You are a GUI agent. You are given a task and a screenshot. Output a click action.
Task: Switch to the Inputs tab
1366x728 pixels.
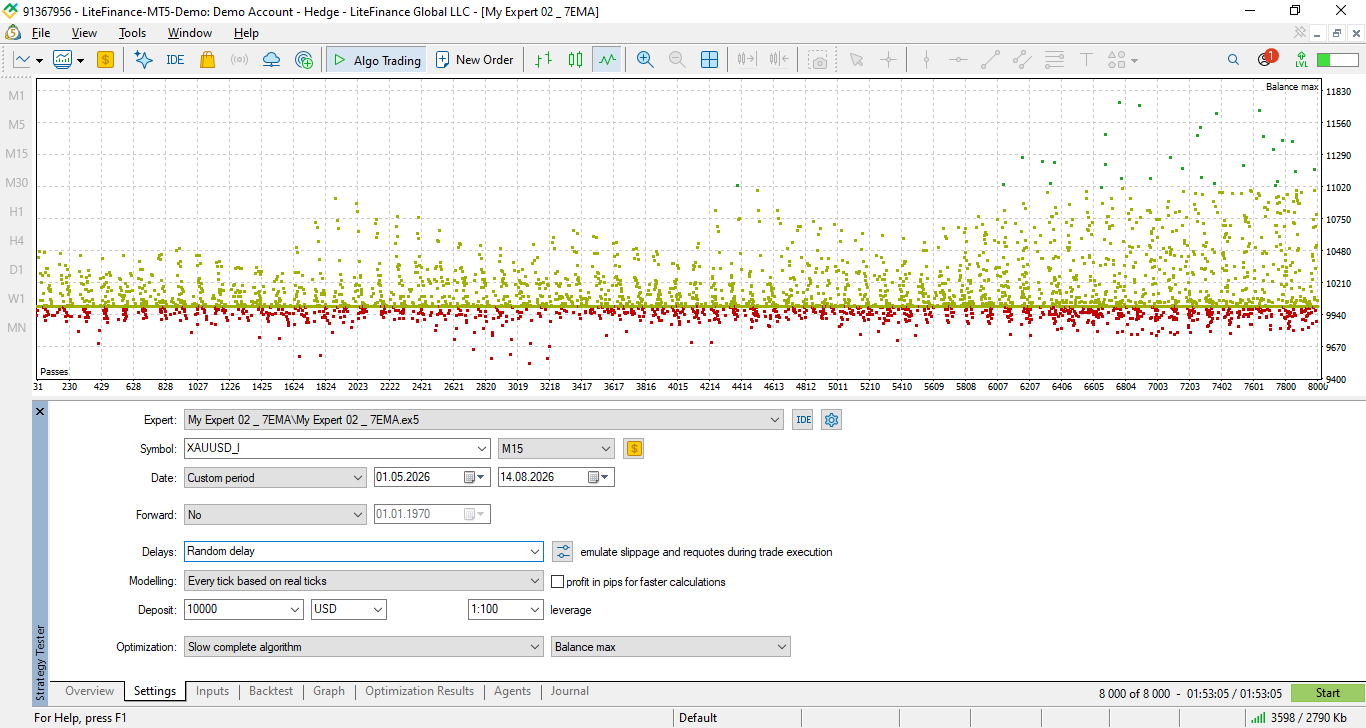[x=212, y=691]
